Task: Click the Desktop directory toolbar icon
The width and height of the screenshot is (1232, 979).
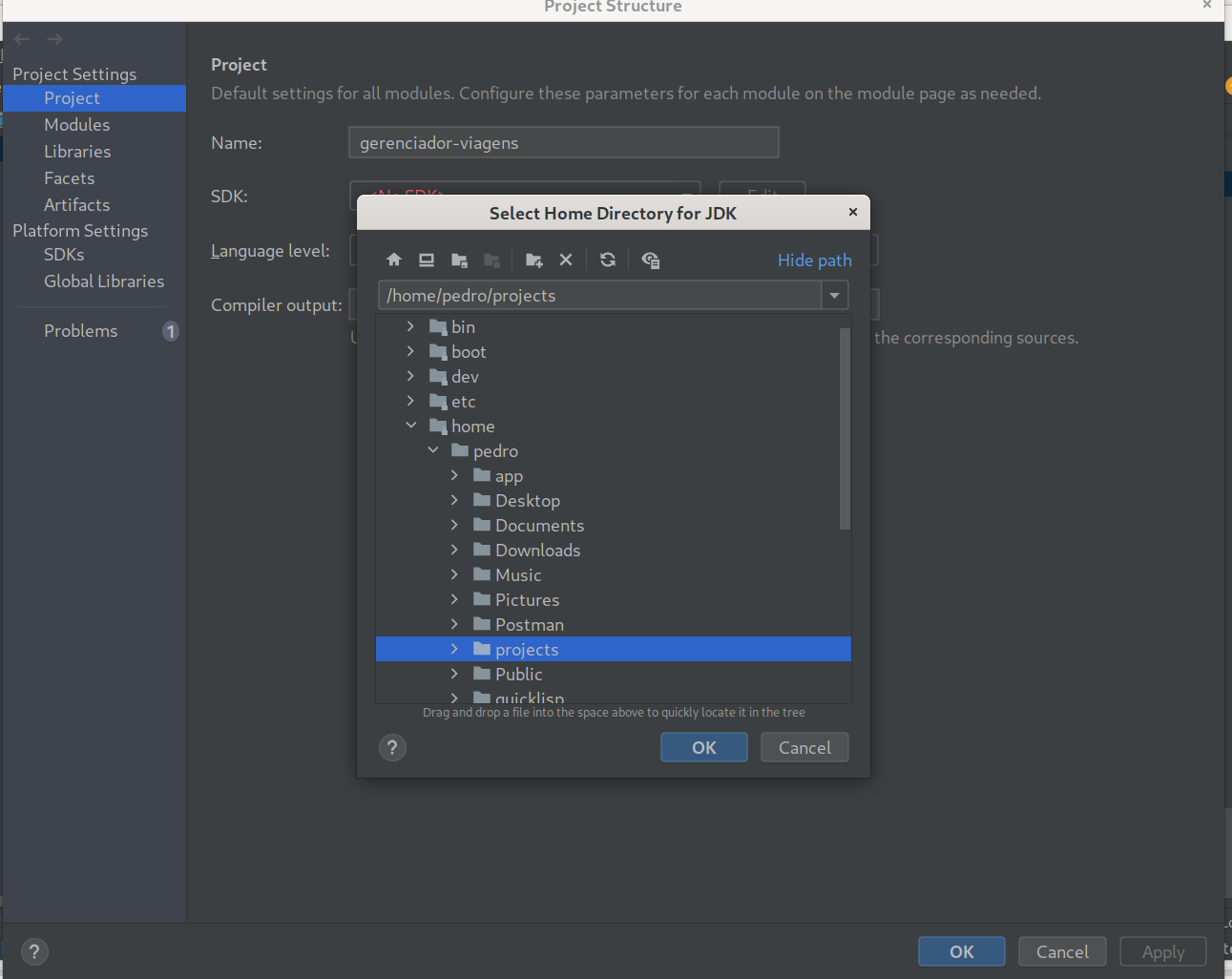Action: click(x=427, y=260)
